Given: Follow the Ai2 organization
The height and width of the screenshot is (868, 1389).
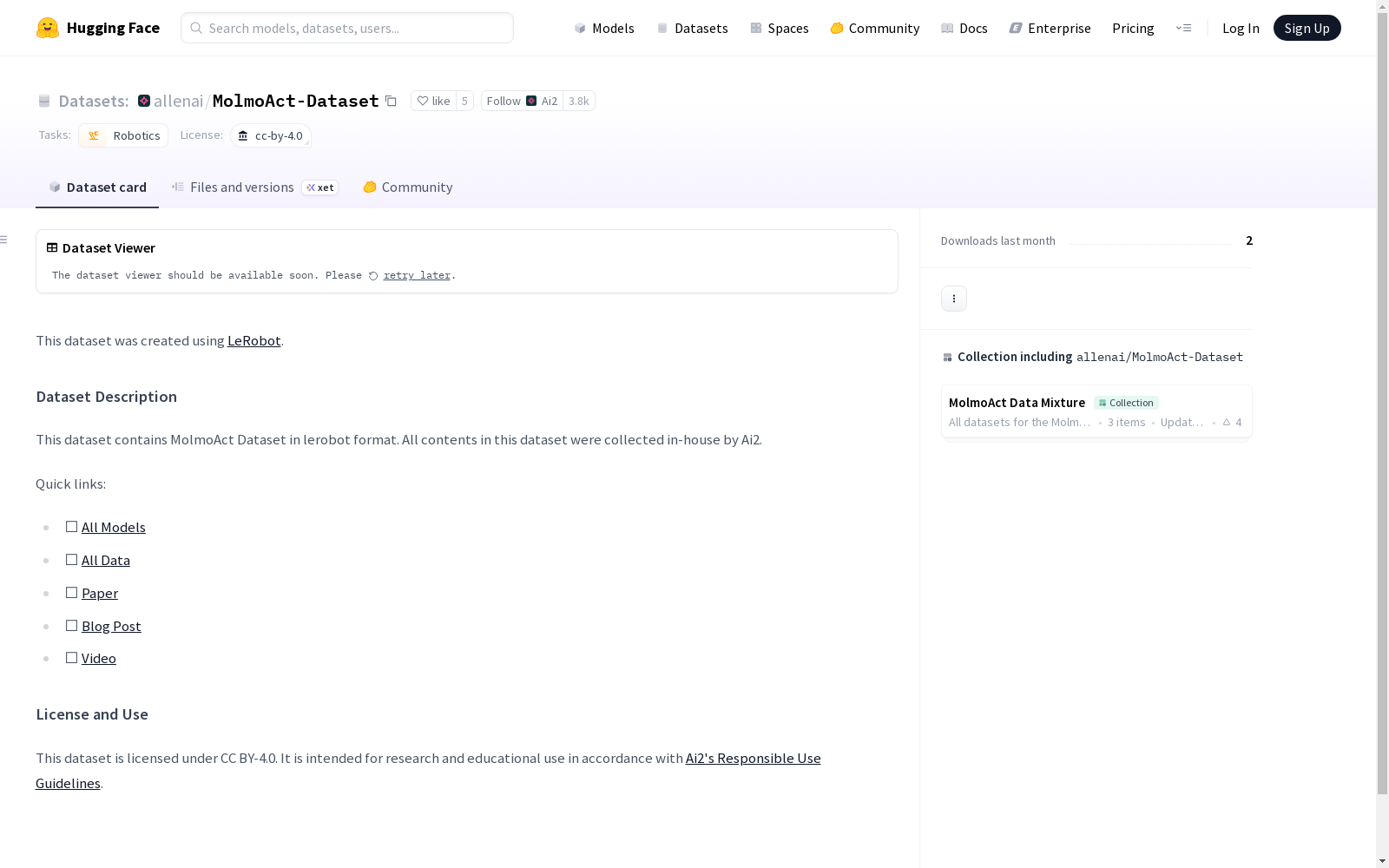Looking at the screenshot, I should 522,101.
